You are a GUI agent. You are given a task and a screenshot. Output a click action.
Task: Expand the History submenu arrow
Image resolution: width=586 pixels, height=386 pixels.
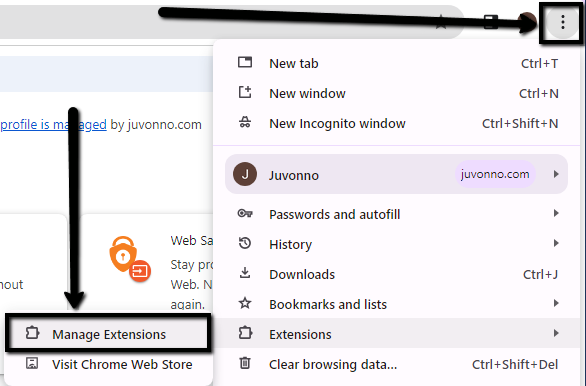(x=556, y=243)
